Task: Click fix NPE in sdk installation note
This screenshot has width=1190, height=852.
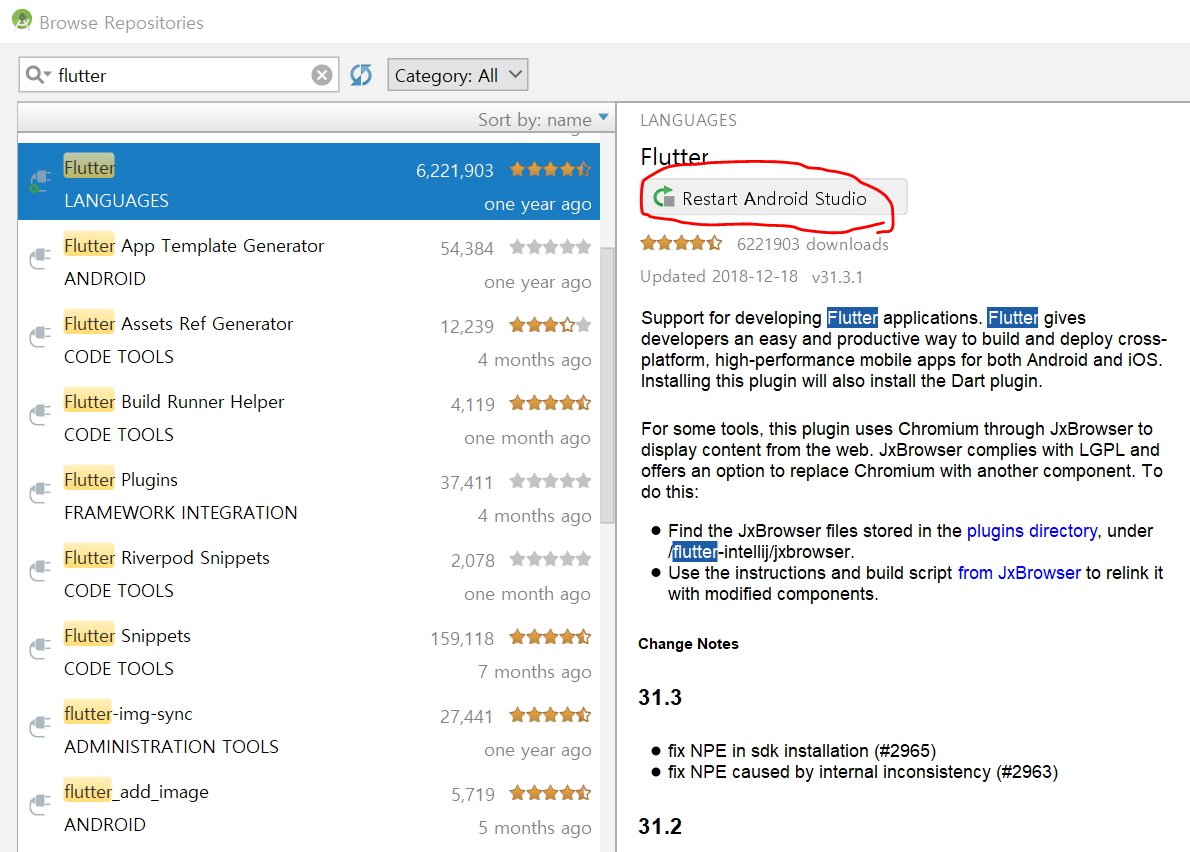Action: 801,750
